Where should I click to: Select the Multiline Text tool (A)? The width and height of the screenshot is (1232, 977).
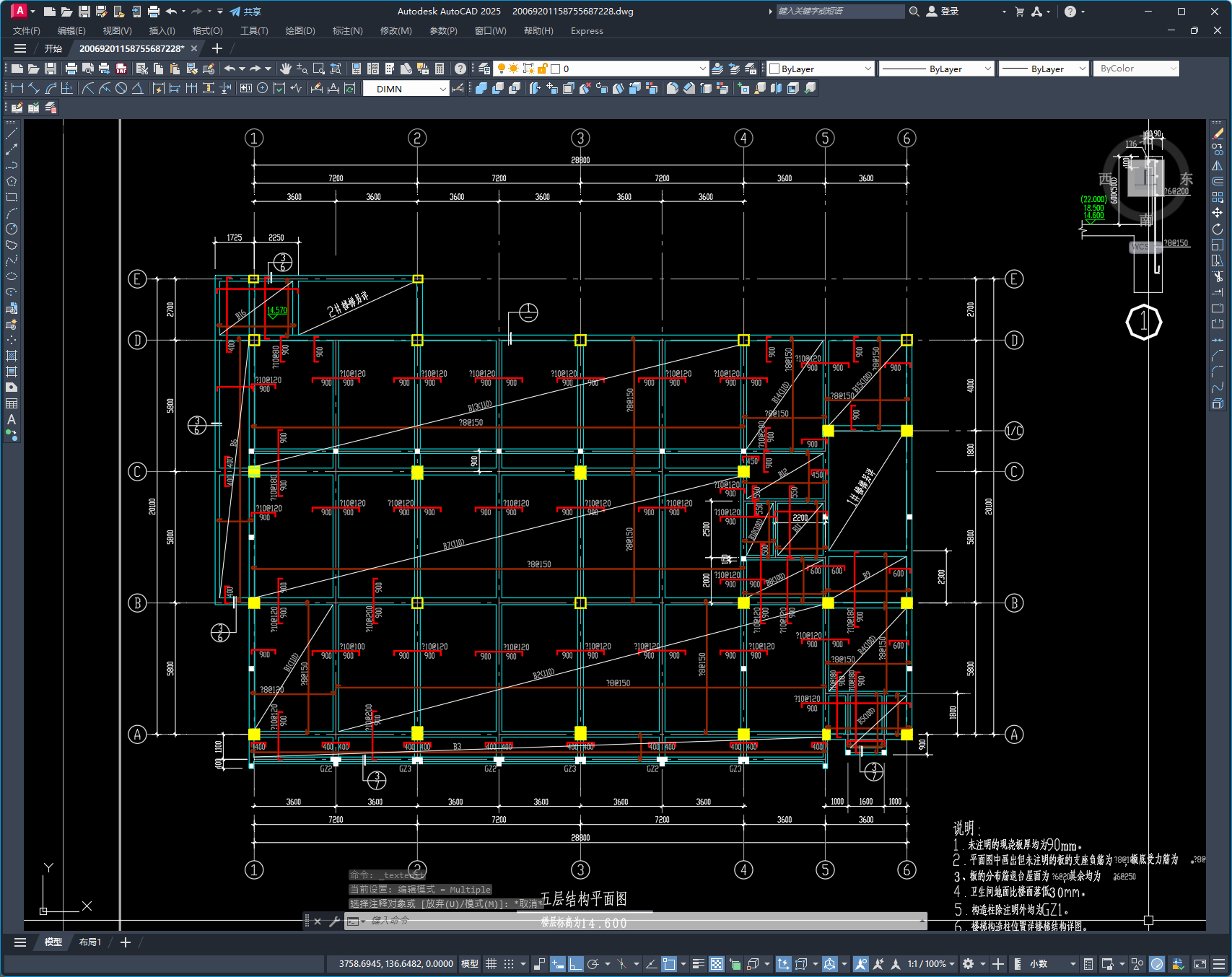[x=12, y=419]
